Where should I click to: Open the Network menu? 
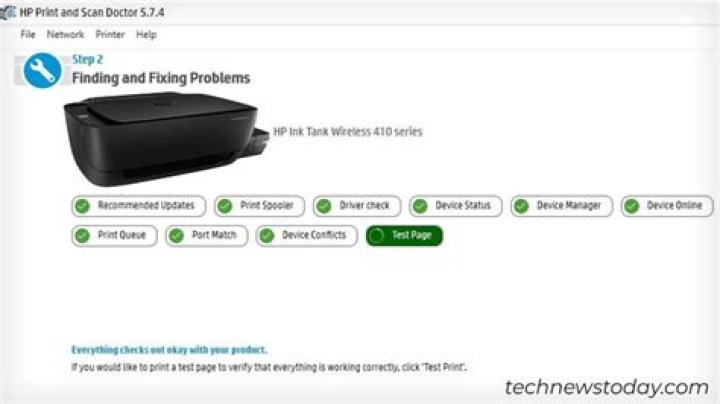(x=65, y=34)
